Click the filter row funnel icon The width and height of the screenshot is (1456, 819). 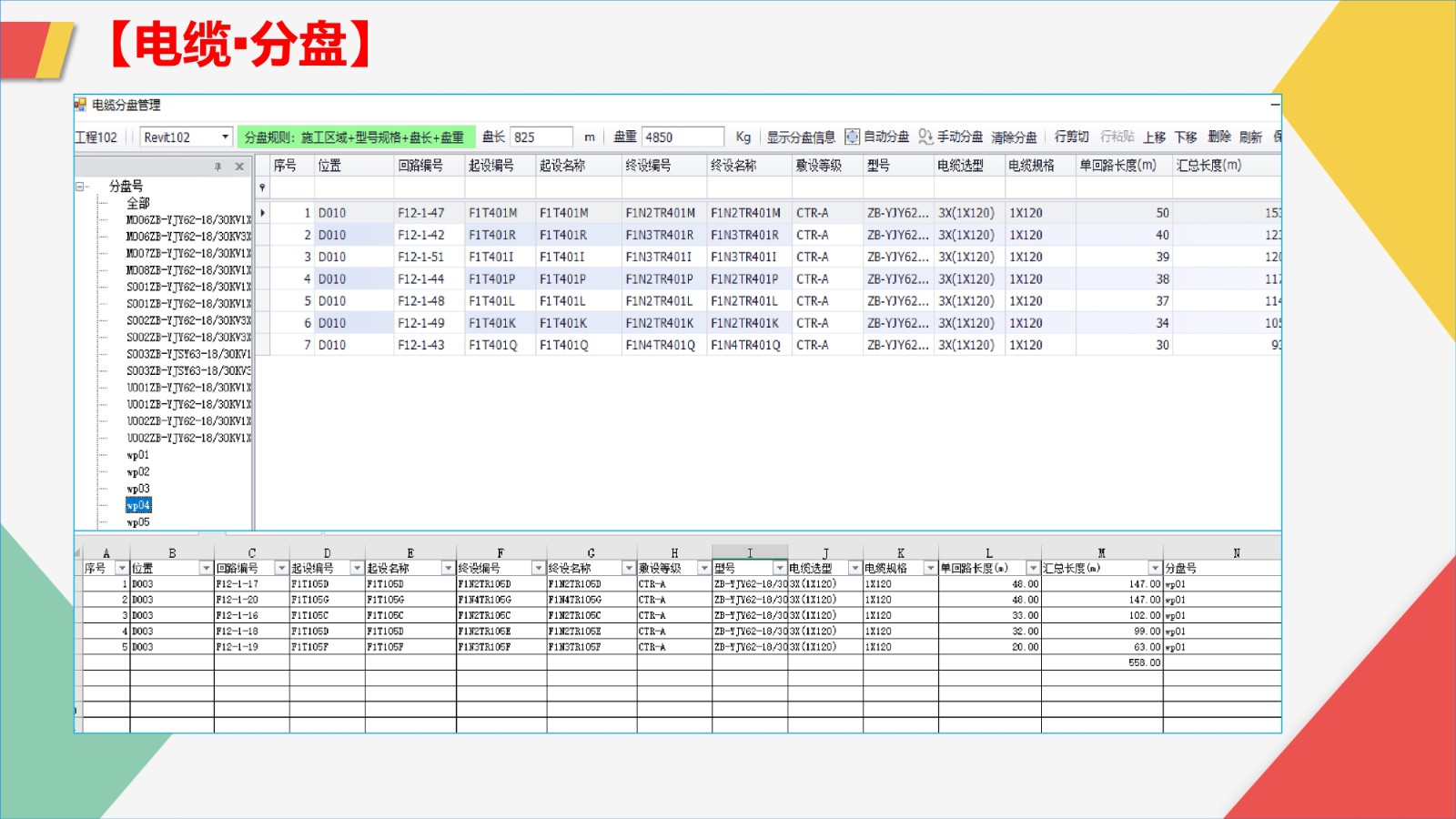262,187
